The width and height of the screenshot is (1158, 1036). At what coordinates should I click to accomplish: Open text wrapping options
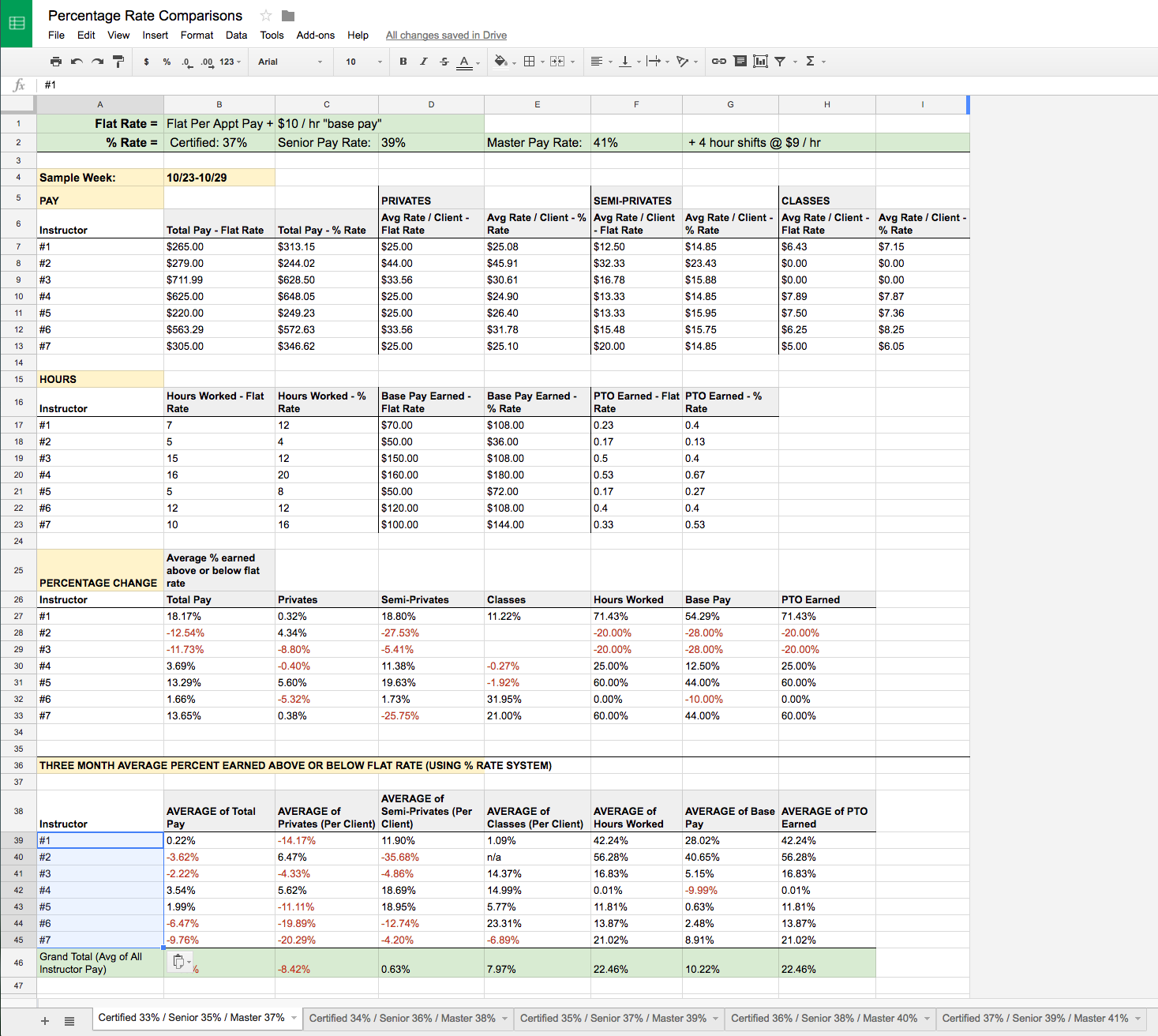658,62
